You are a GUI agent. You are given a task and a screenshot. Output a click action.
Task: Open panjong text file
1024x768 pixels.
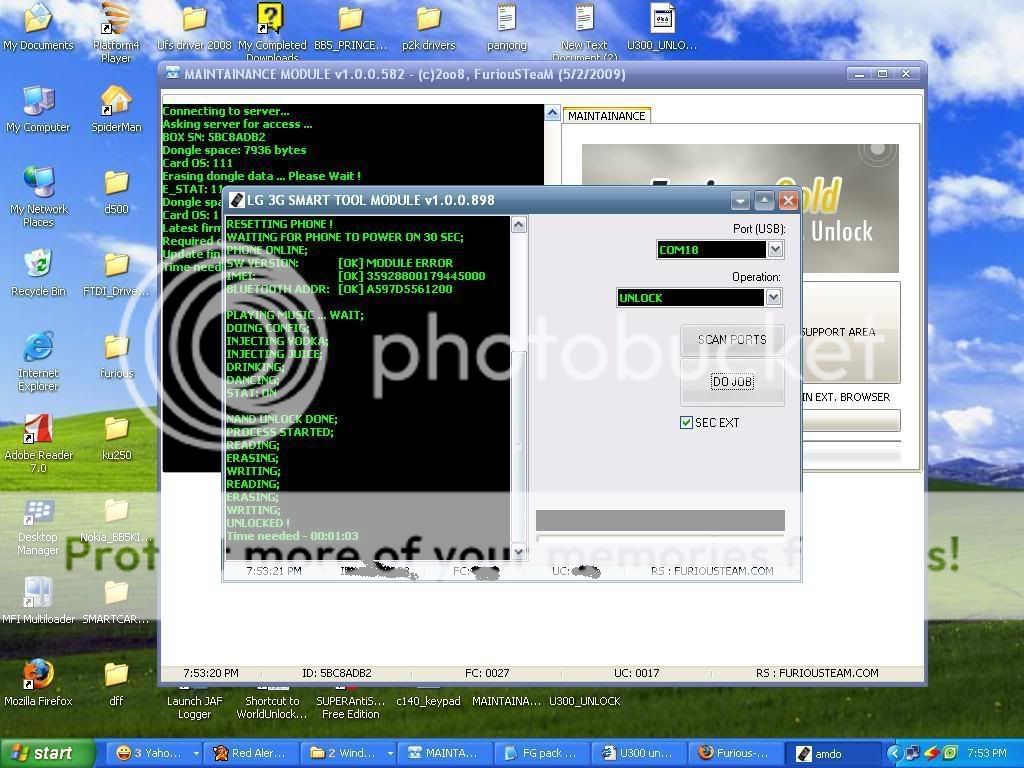(506, 27)
